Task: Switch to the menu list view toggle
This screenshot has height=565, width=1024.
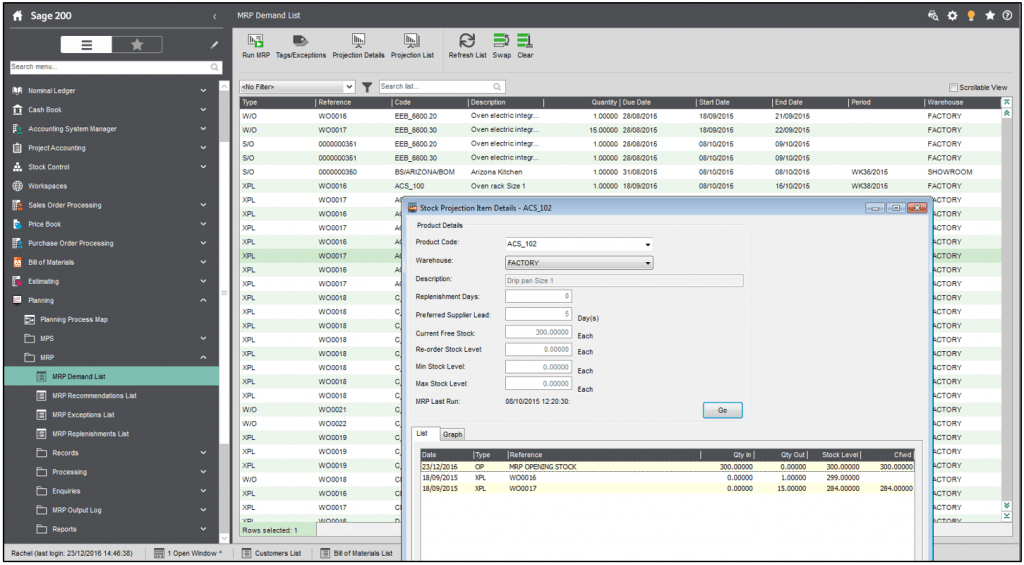Action: [x=86, y=44]
